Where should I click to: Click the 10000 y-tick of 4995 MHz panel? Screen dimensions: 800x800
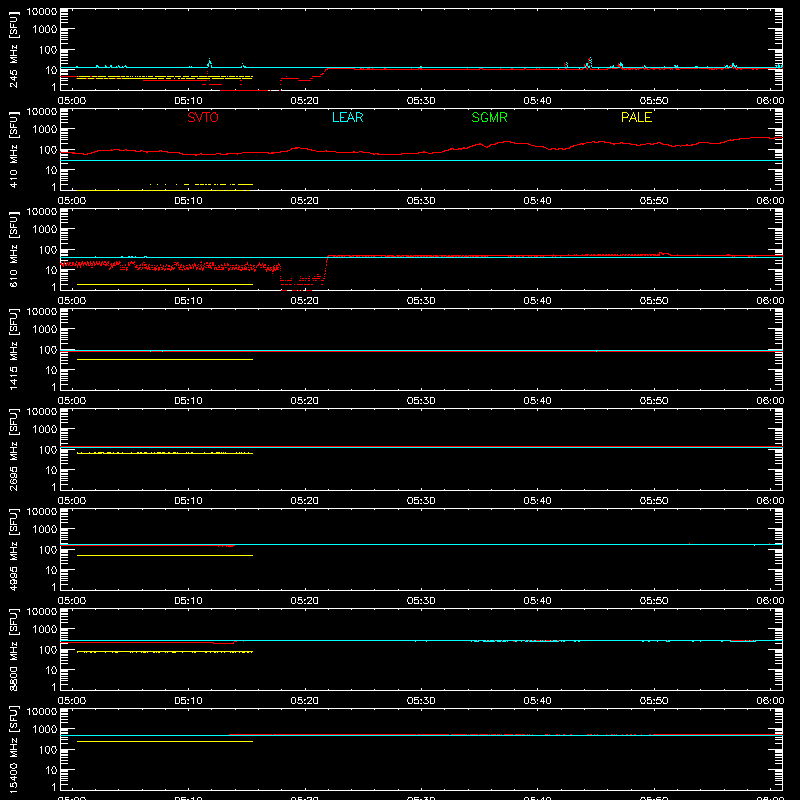click(x=42, y=512)
